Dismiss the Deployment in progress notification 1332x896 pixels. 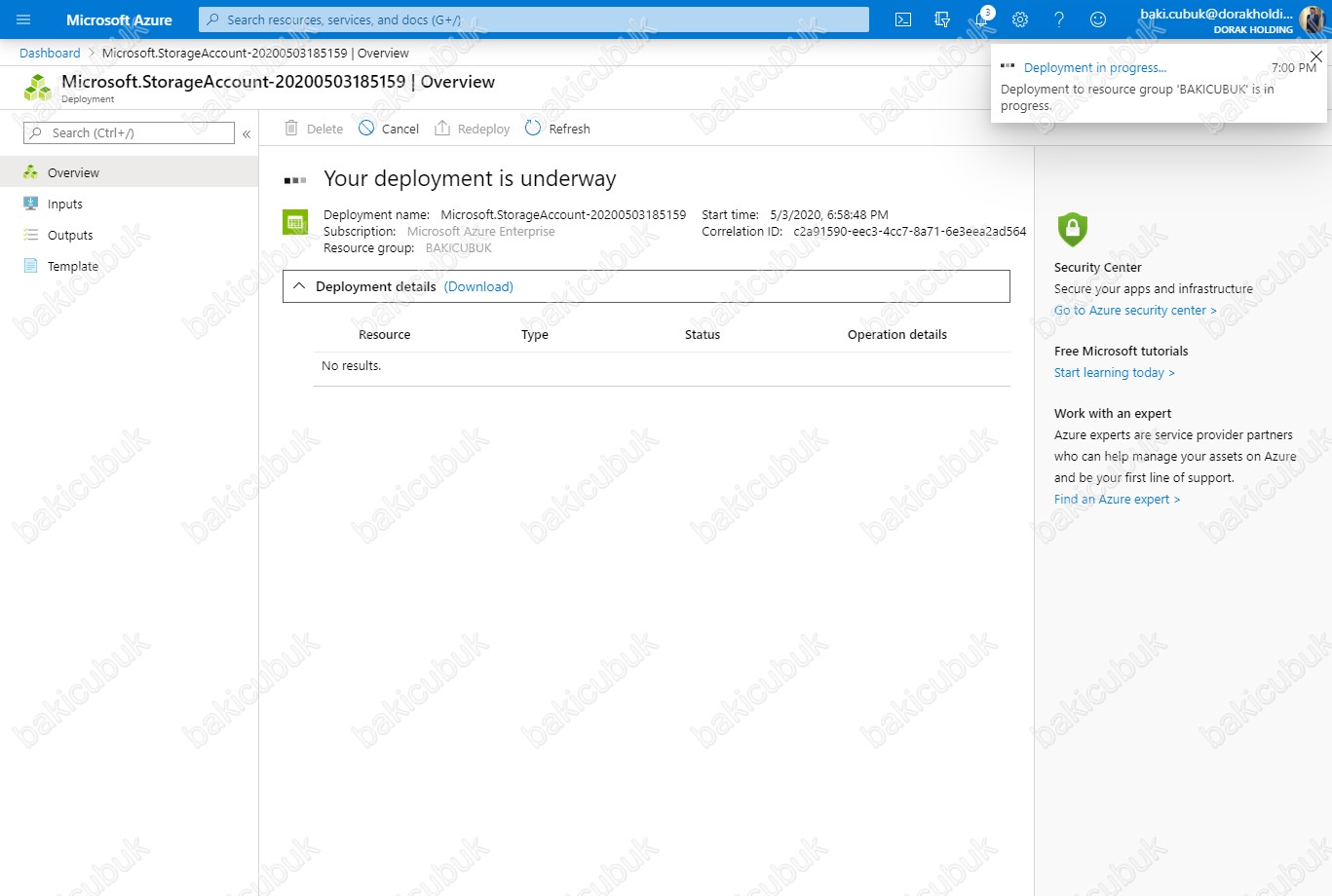1315,56
